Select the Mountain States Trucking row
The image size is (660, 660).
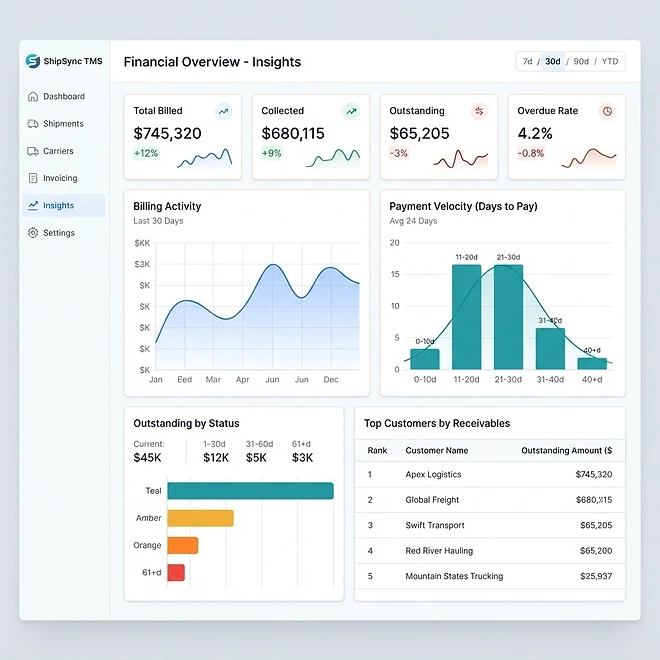tap(490, 576)
